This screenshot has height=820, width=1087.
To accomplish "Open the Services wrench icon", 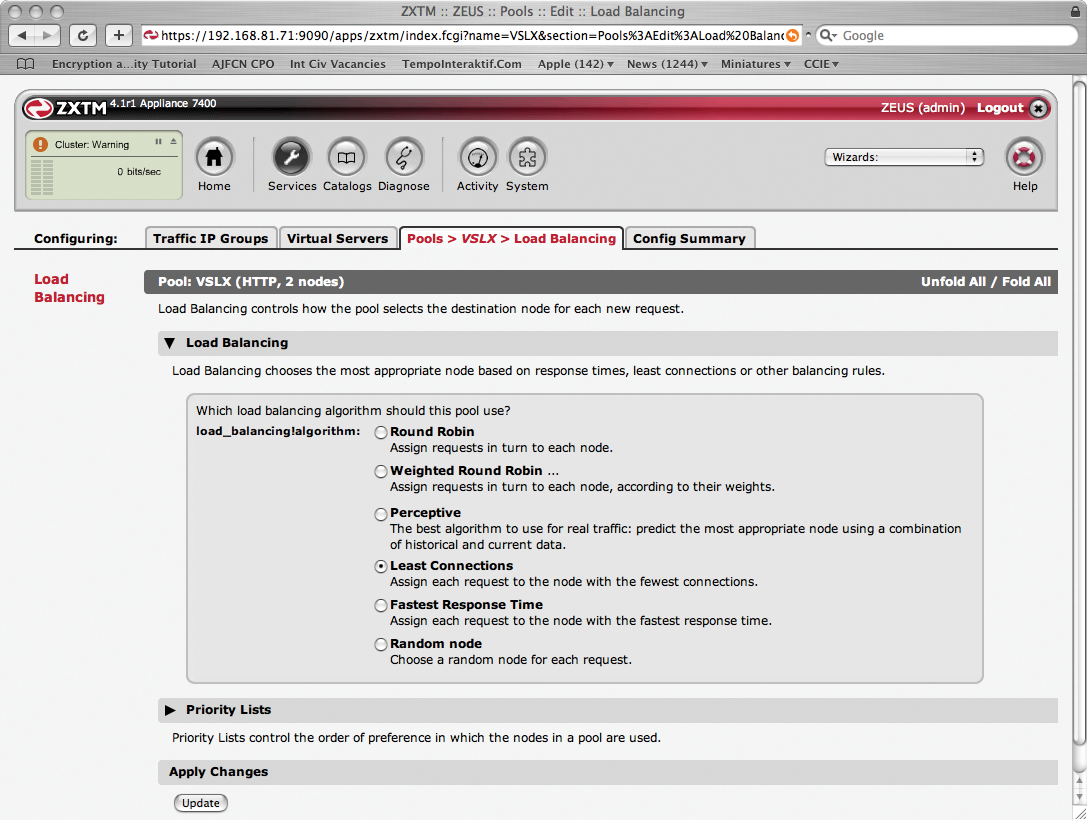I will (291, 157).
